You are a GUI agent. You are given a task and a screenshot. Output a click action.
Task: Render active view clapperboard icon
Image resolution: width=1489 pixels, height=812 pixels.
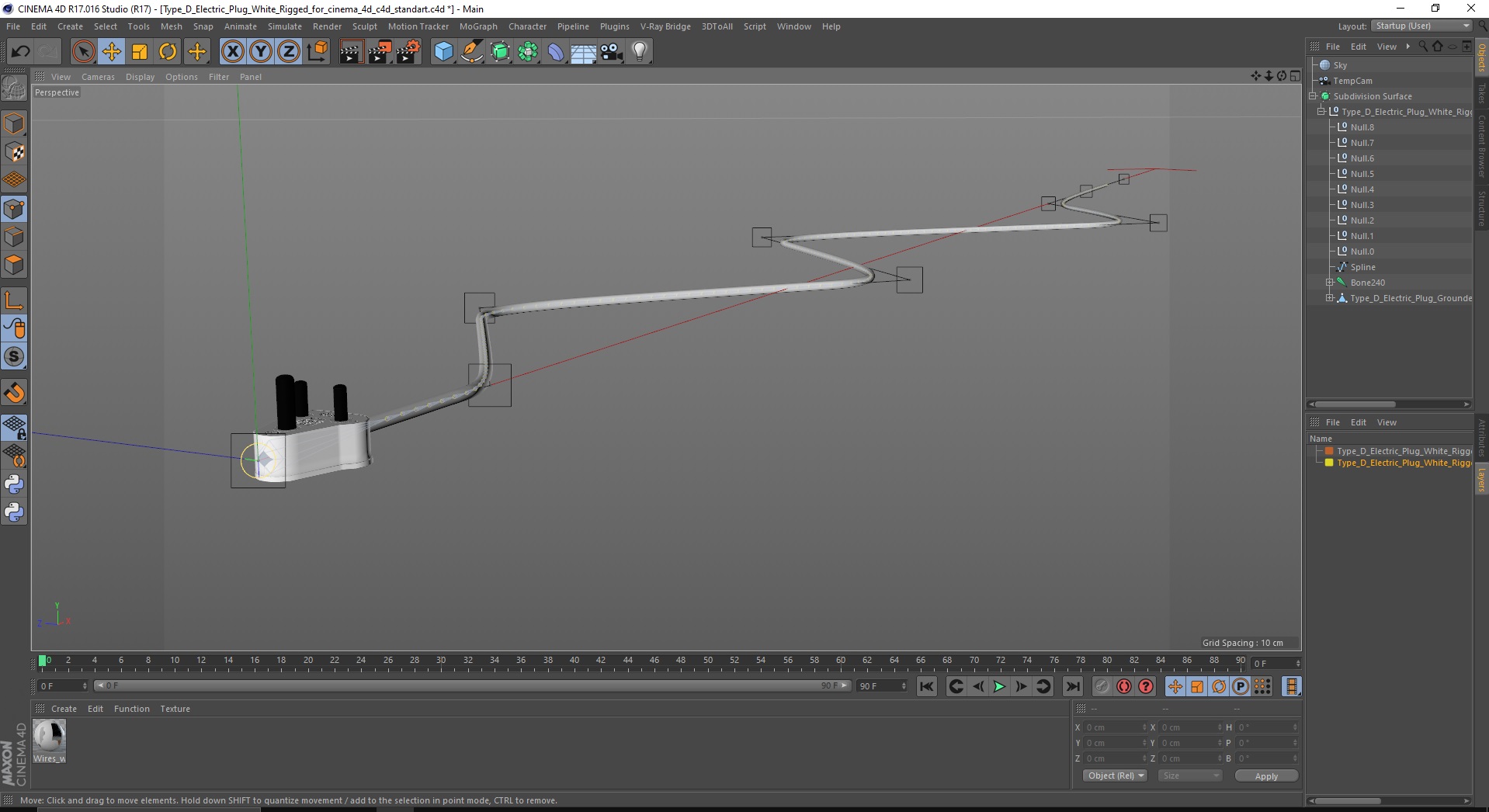click(x=351, y=52)
